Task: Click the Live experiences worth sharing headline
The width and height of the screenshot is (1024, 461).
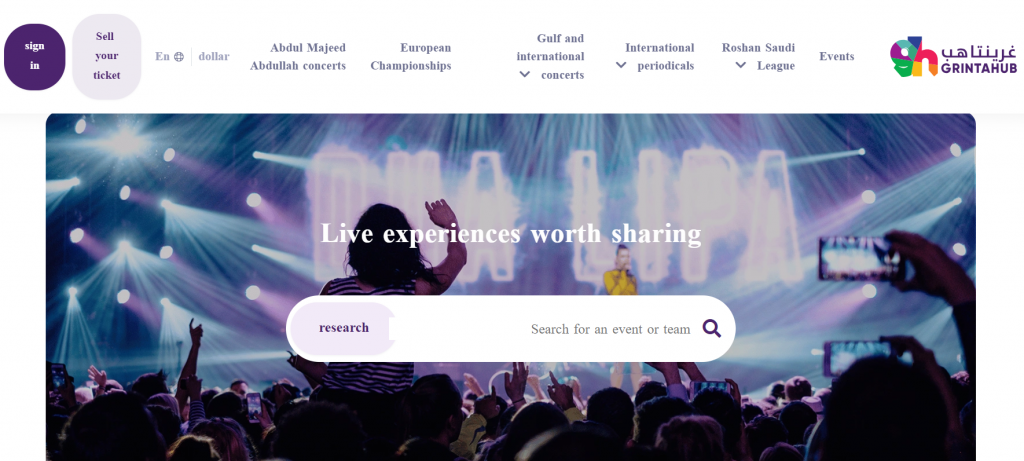Action: point(511,234)
